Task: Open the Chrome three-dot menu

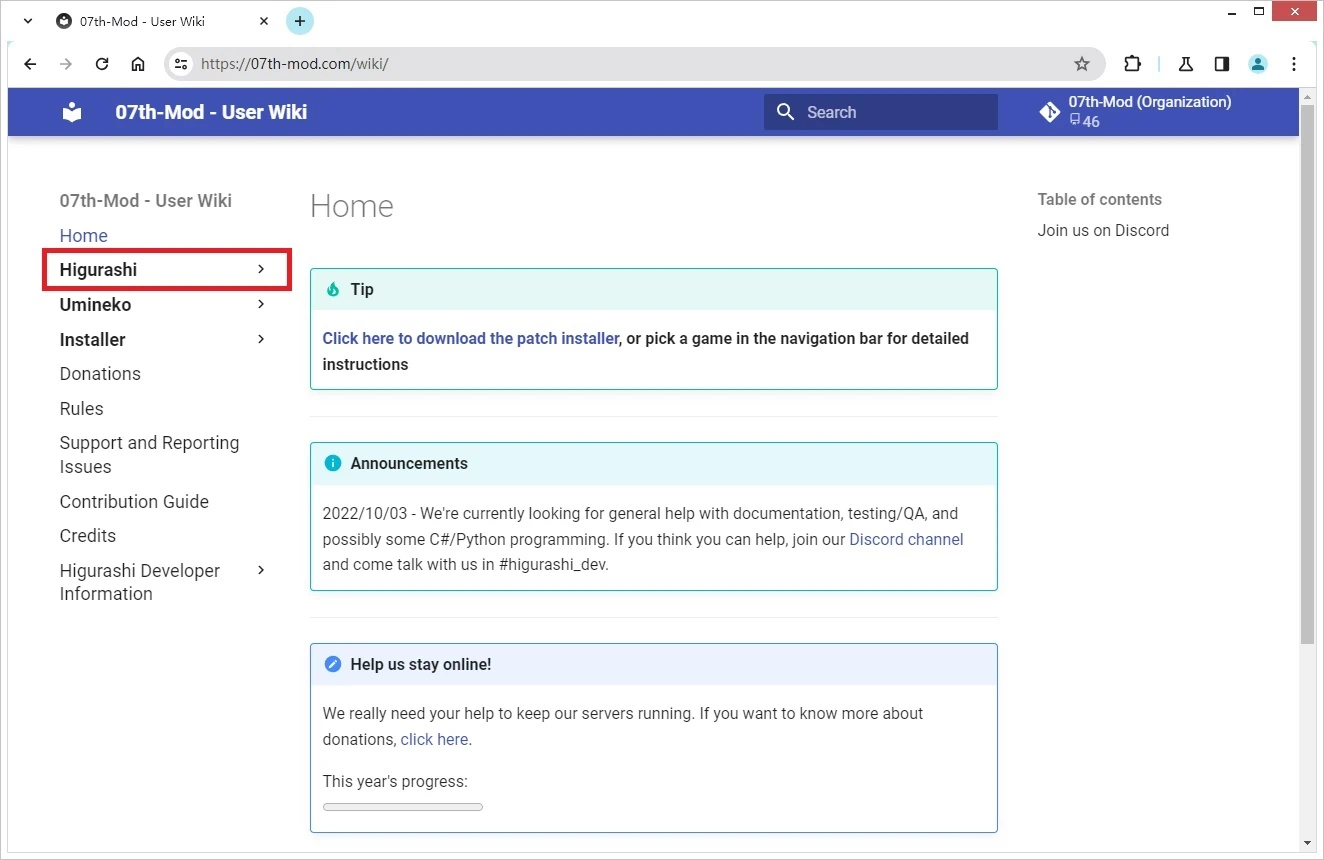Action: point(1293,64)
